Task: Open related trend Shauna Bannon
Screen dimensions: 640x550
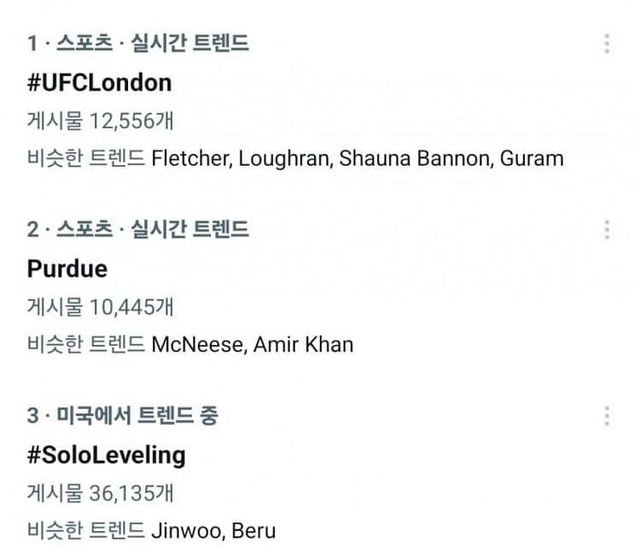Action: pos(414,158)
